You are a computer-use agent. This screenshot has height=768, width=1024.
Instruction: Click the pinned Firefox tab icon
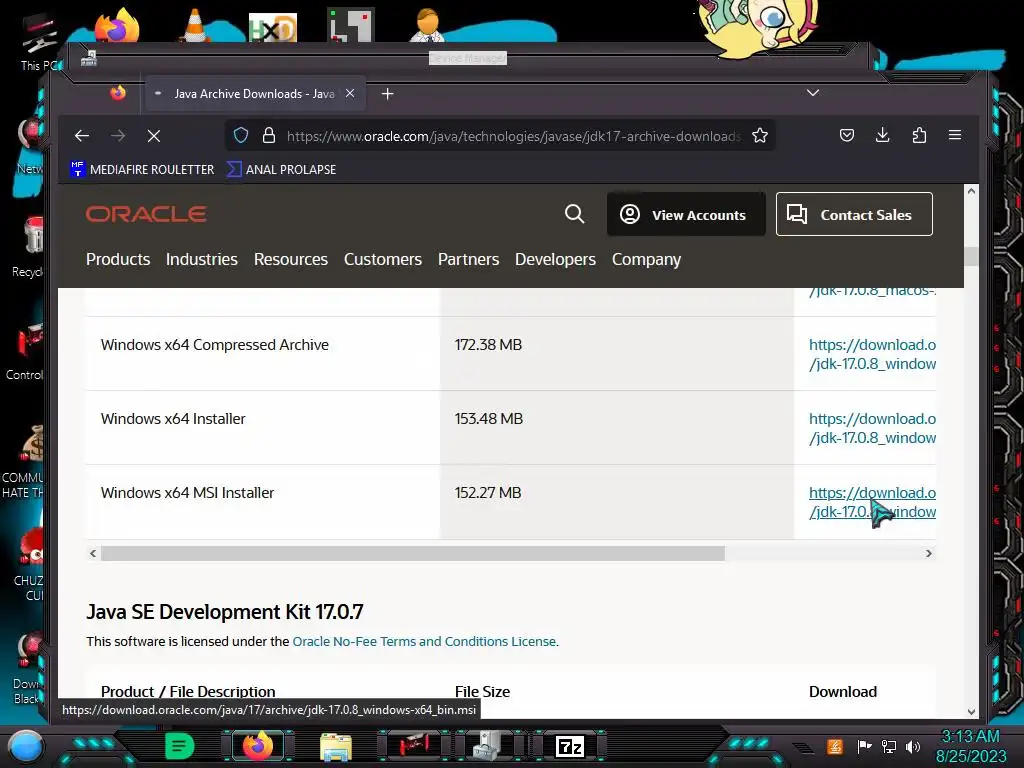coord(118,93)
